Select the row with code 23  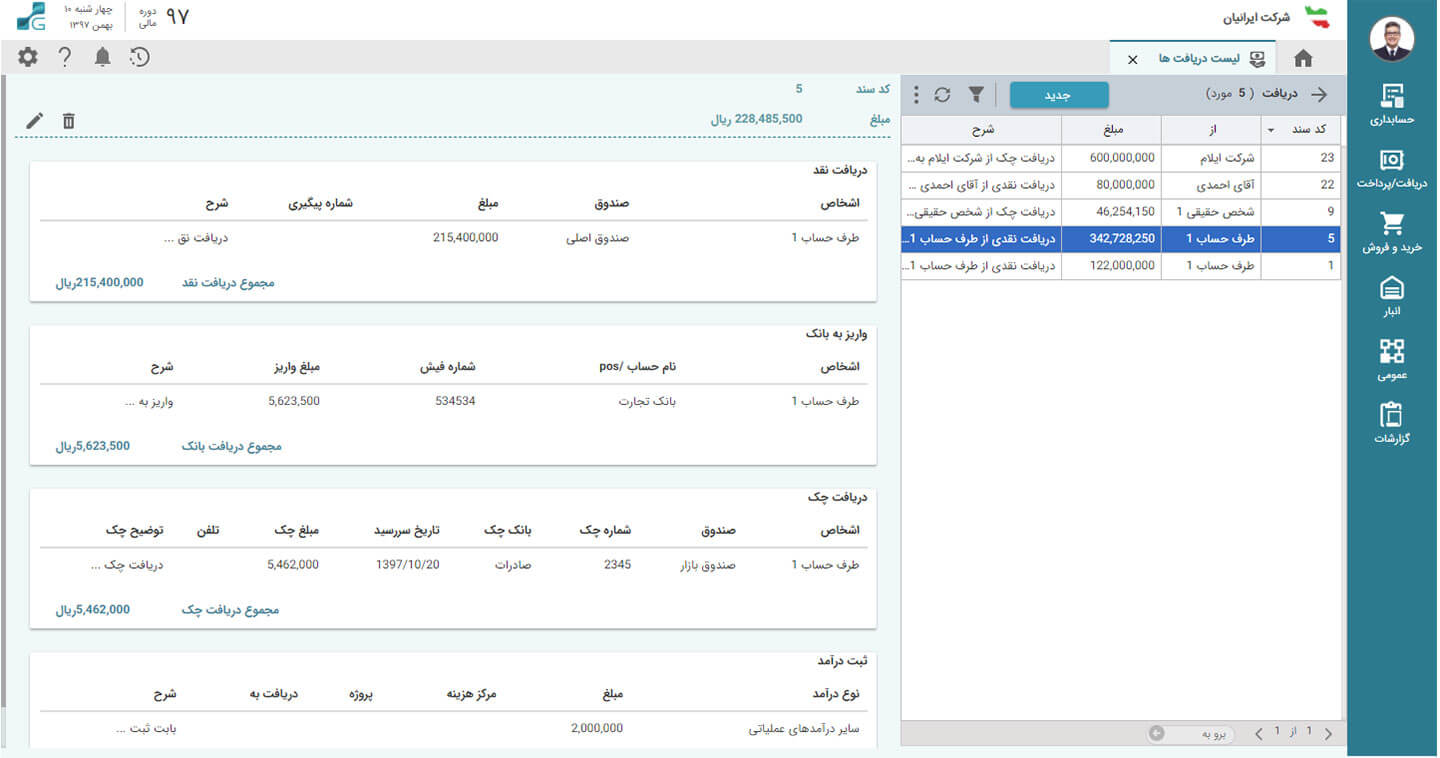[1121, 158]
